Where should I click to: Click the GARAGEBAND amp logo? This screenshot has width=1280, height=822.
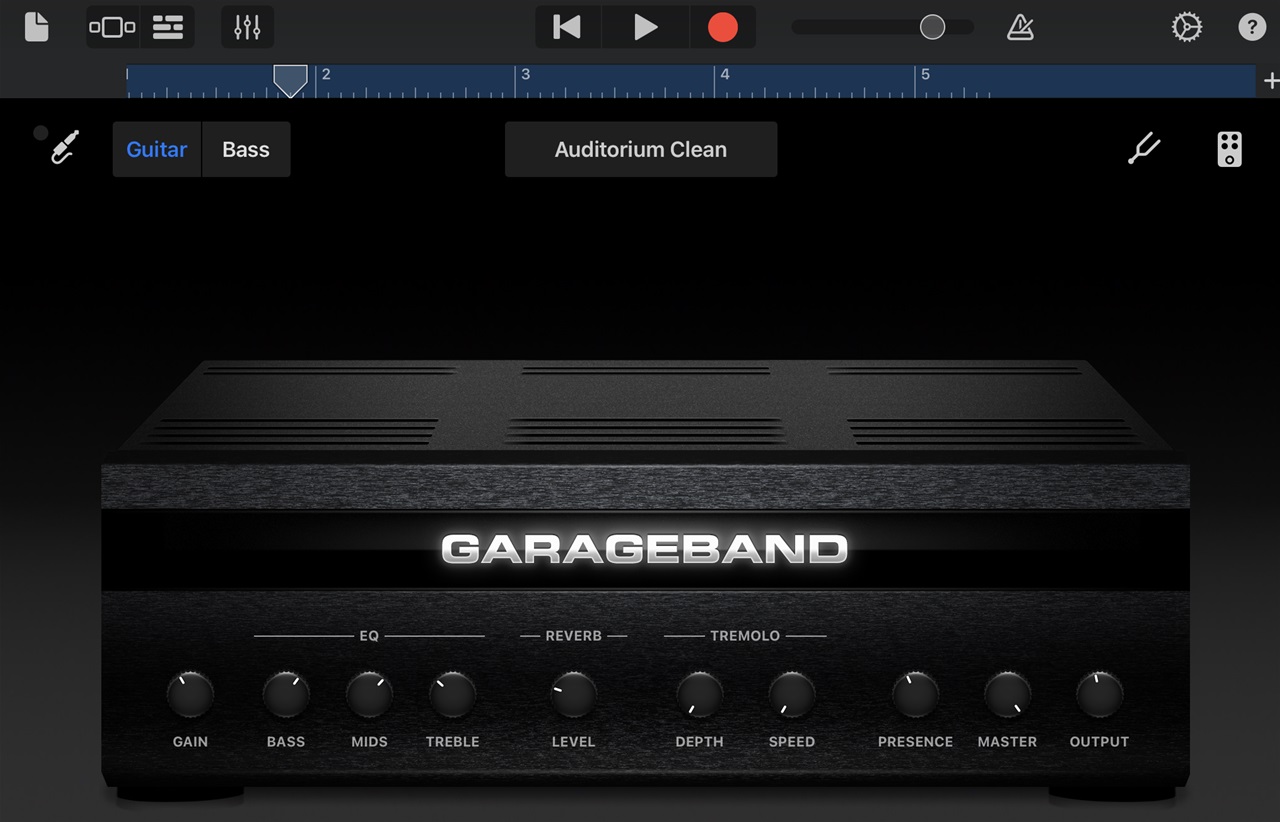645,549
